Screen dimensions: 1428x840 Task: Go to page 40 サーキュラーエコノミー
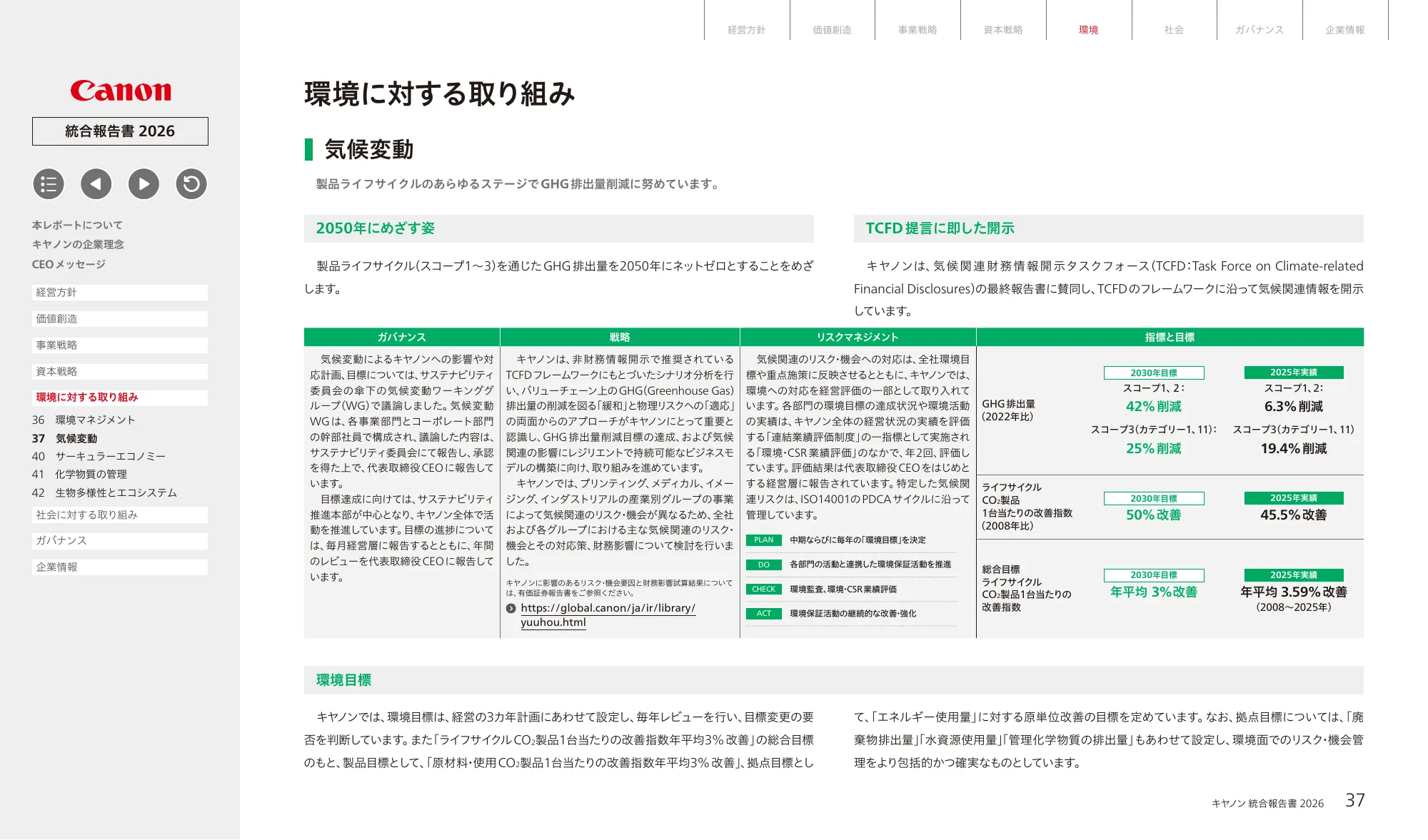pos(99,456)
